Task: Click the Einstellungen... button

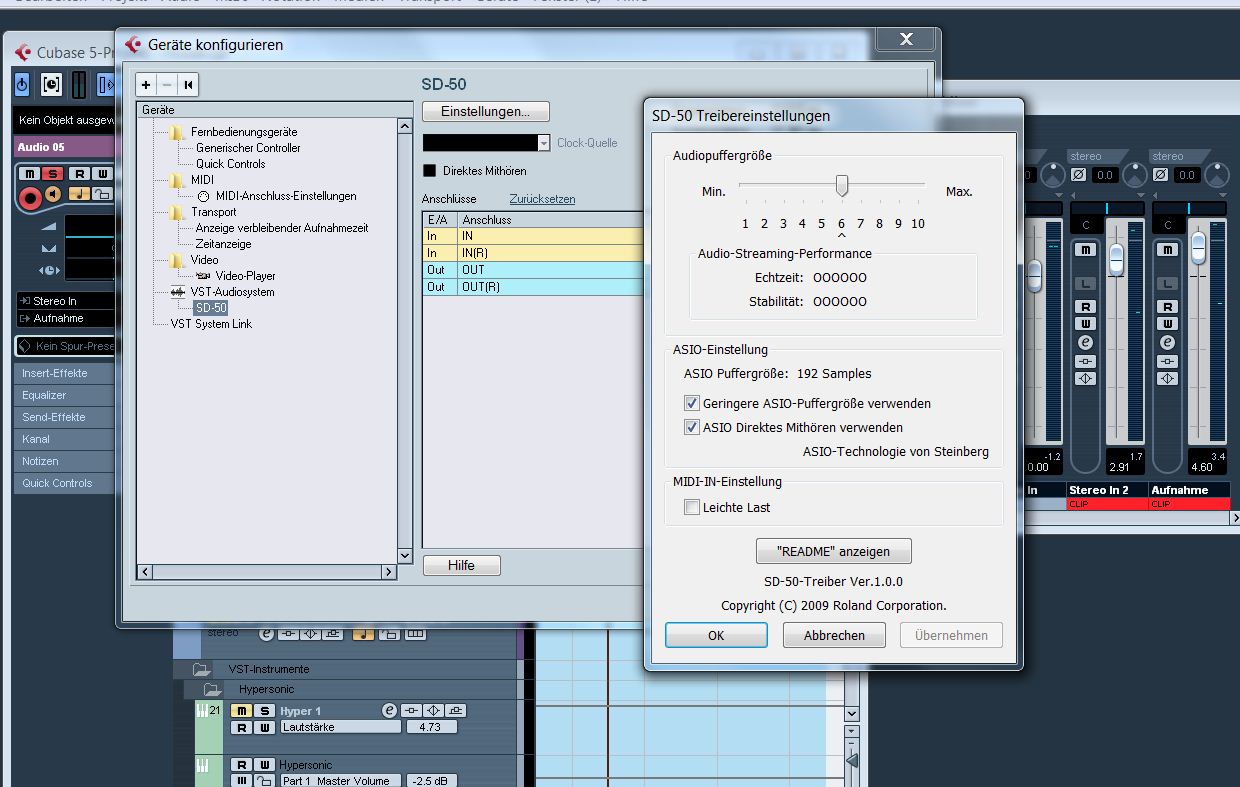Action: 485,112
